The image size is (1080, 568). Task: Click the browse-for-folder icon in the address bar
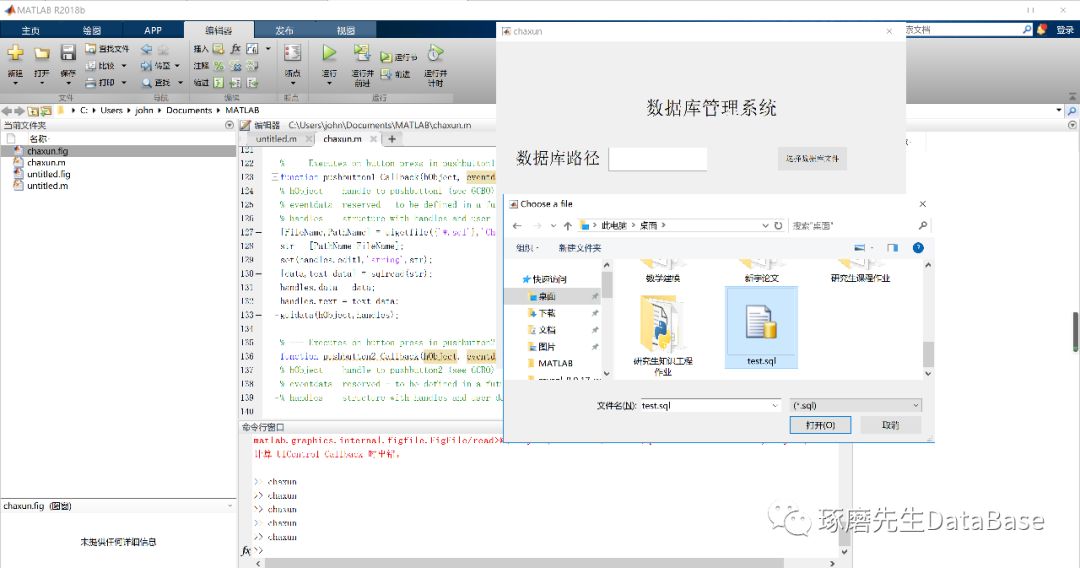tap(45, 110)
